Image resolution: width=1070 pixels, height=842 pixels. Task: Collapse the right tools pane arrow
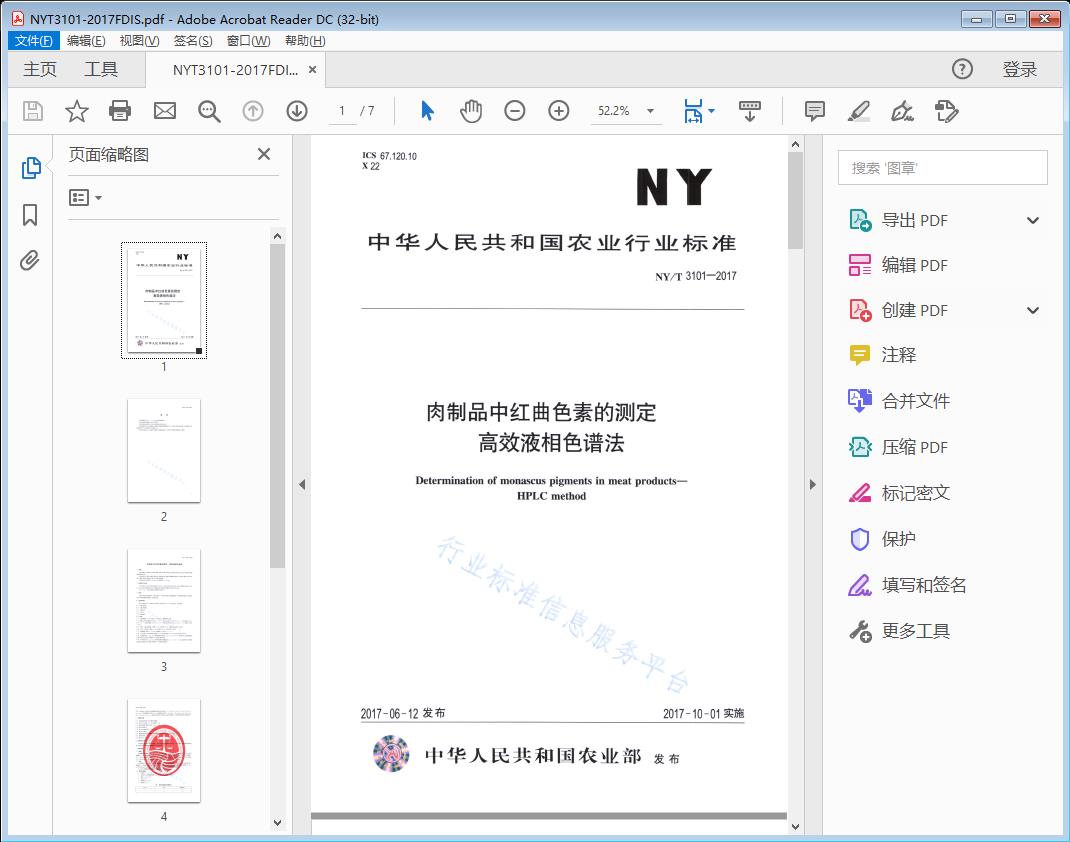pos(812,485)
